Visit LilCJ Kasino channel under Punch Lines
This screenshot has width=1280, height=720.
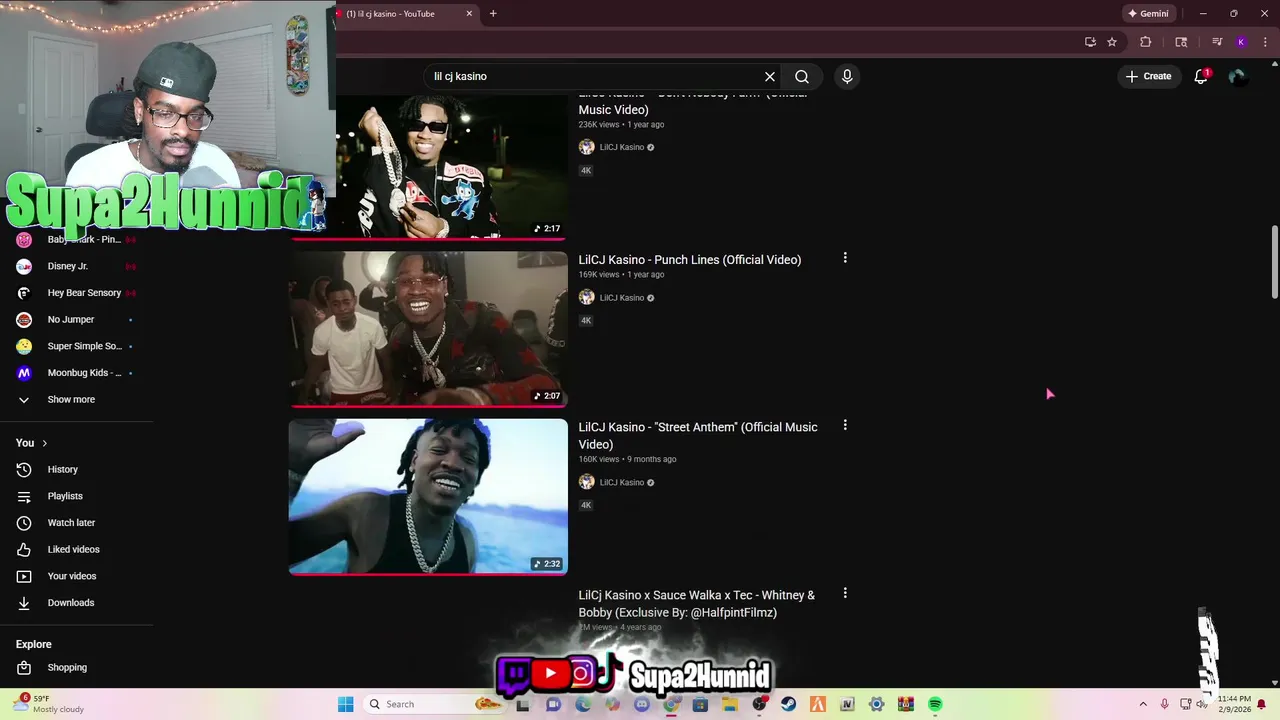click(x=622, y=298)
